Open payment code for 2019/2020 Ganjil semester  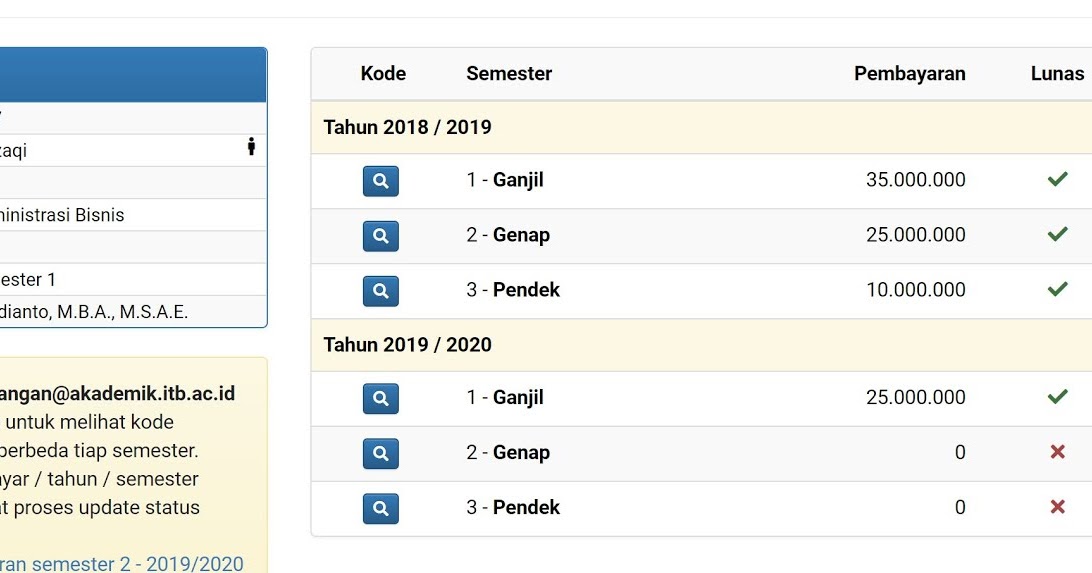380,398
